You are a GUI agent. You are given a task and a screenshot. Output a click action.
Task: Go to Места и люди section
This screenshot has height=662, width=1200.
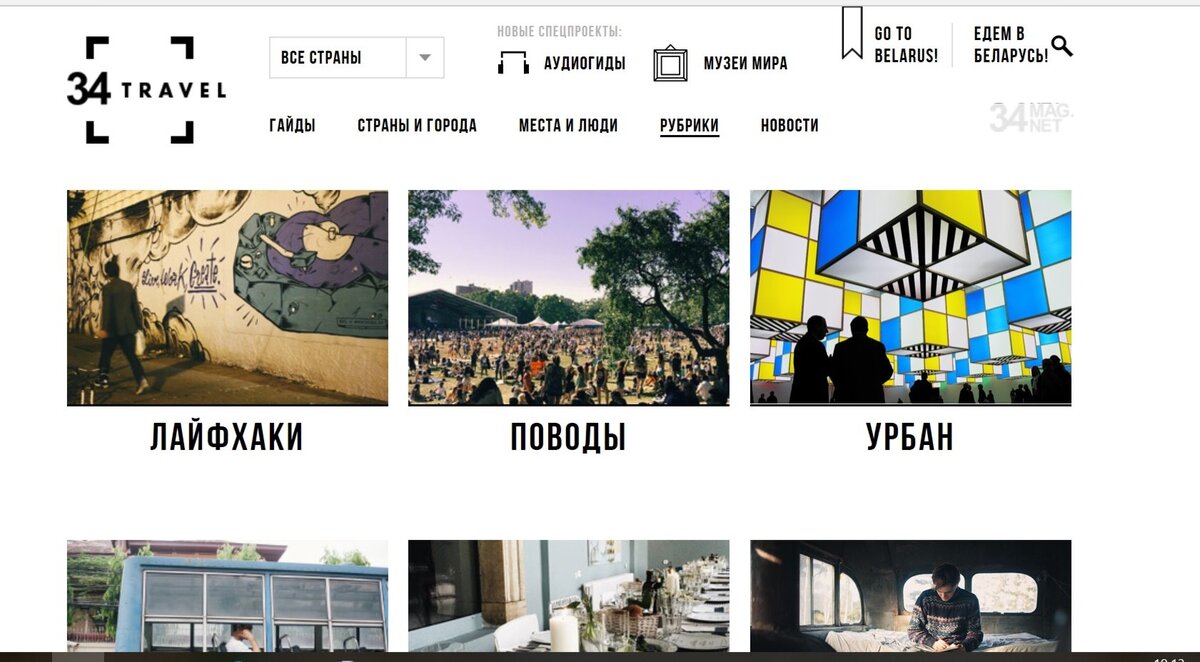568,125
